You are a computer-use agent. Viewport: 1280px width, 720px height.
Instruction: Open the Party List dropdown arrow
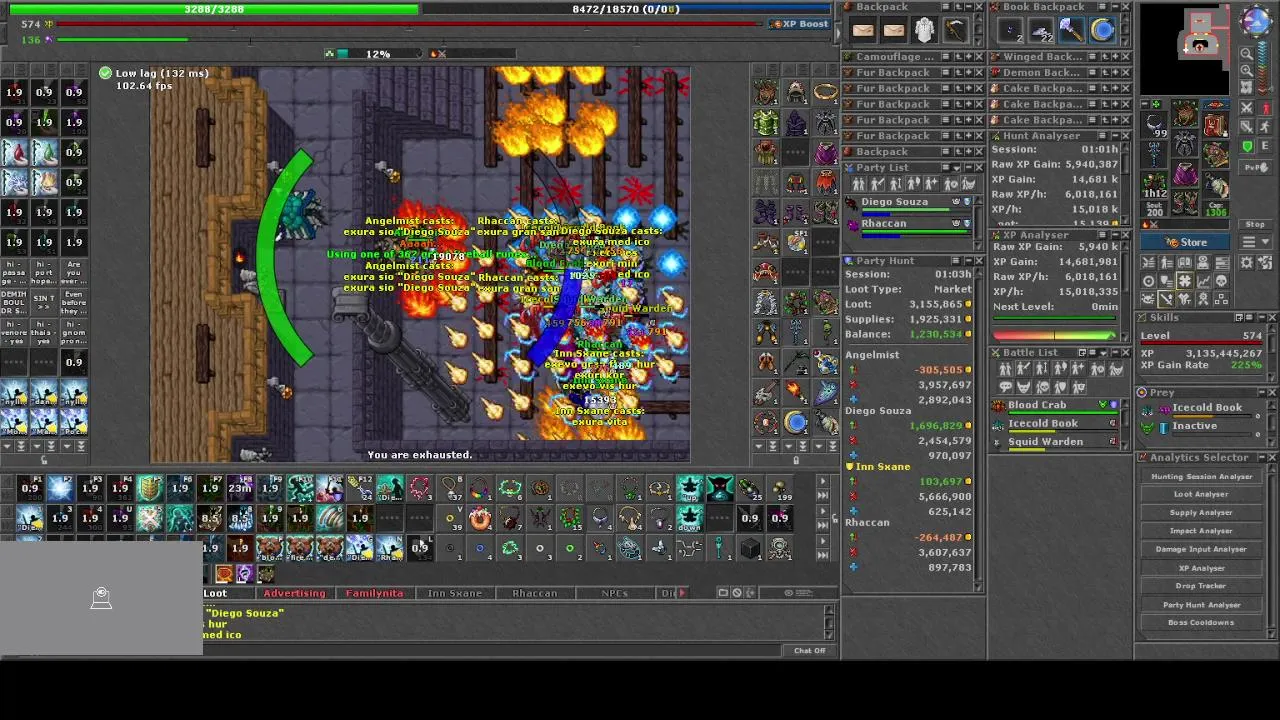(x=956, y=168)
